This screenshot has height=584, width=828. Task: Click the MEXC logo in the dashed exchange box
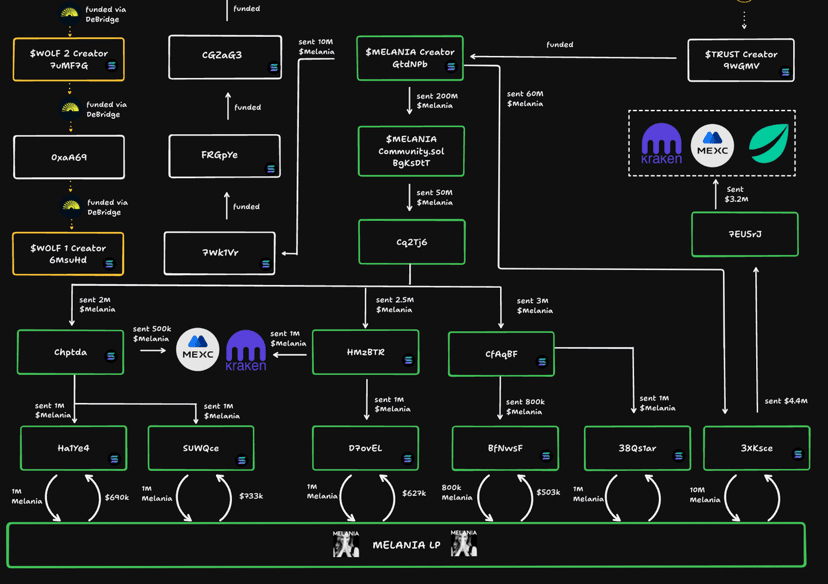point(712,146)
